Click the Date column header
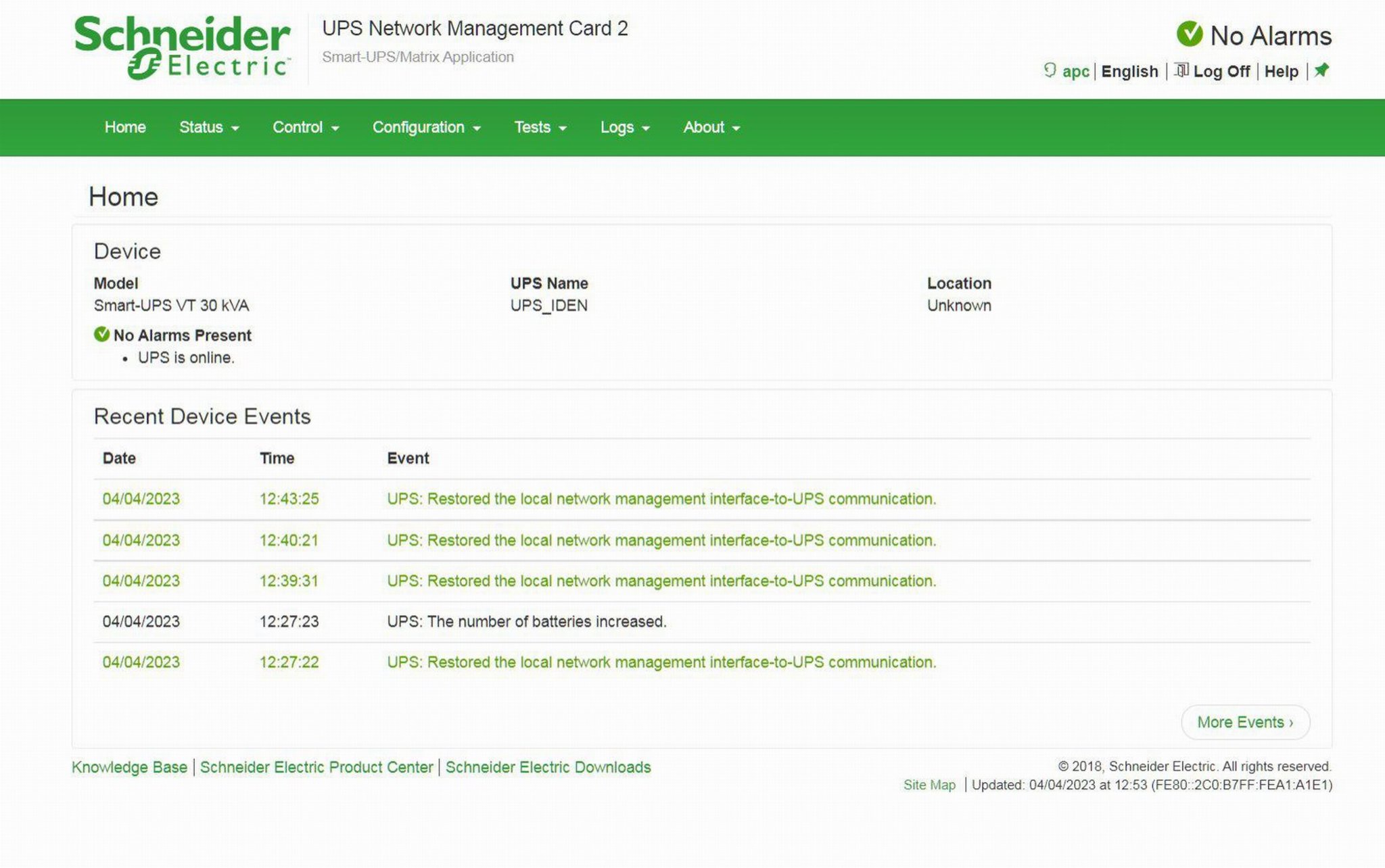The width and height of the screenshot is (1385, 868). coord(119,458)
